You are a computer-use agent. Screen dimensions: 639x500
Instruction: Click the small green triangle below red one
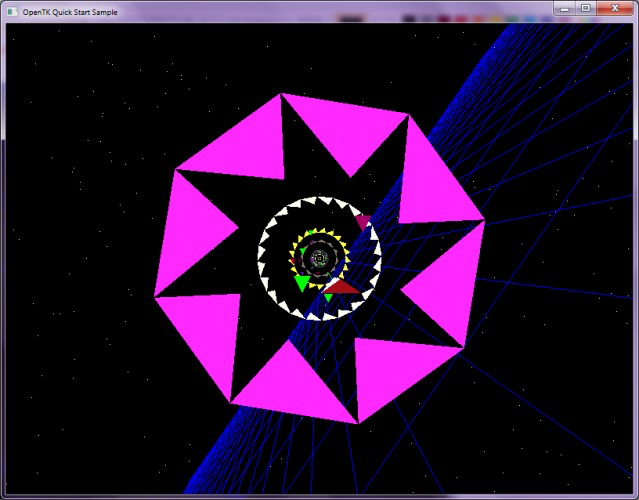[x=328, y=297]
